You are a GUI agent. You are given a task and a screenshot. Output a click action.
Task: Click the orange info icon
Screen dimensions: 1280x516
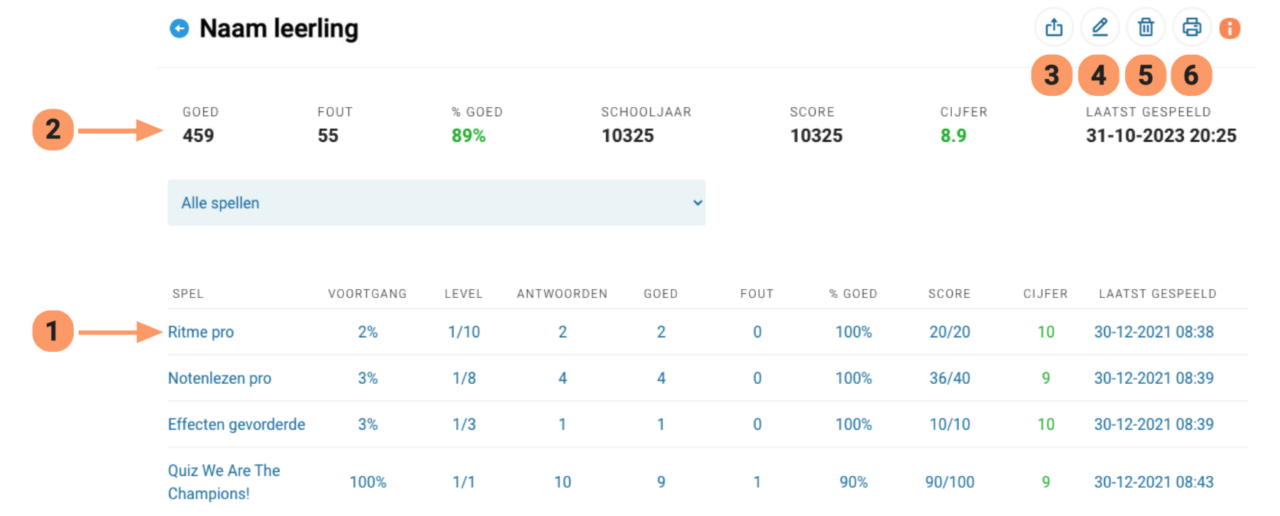[x=1230, y=28]
